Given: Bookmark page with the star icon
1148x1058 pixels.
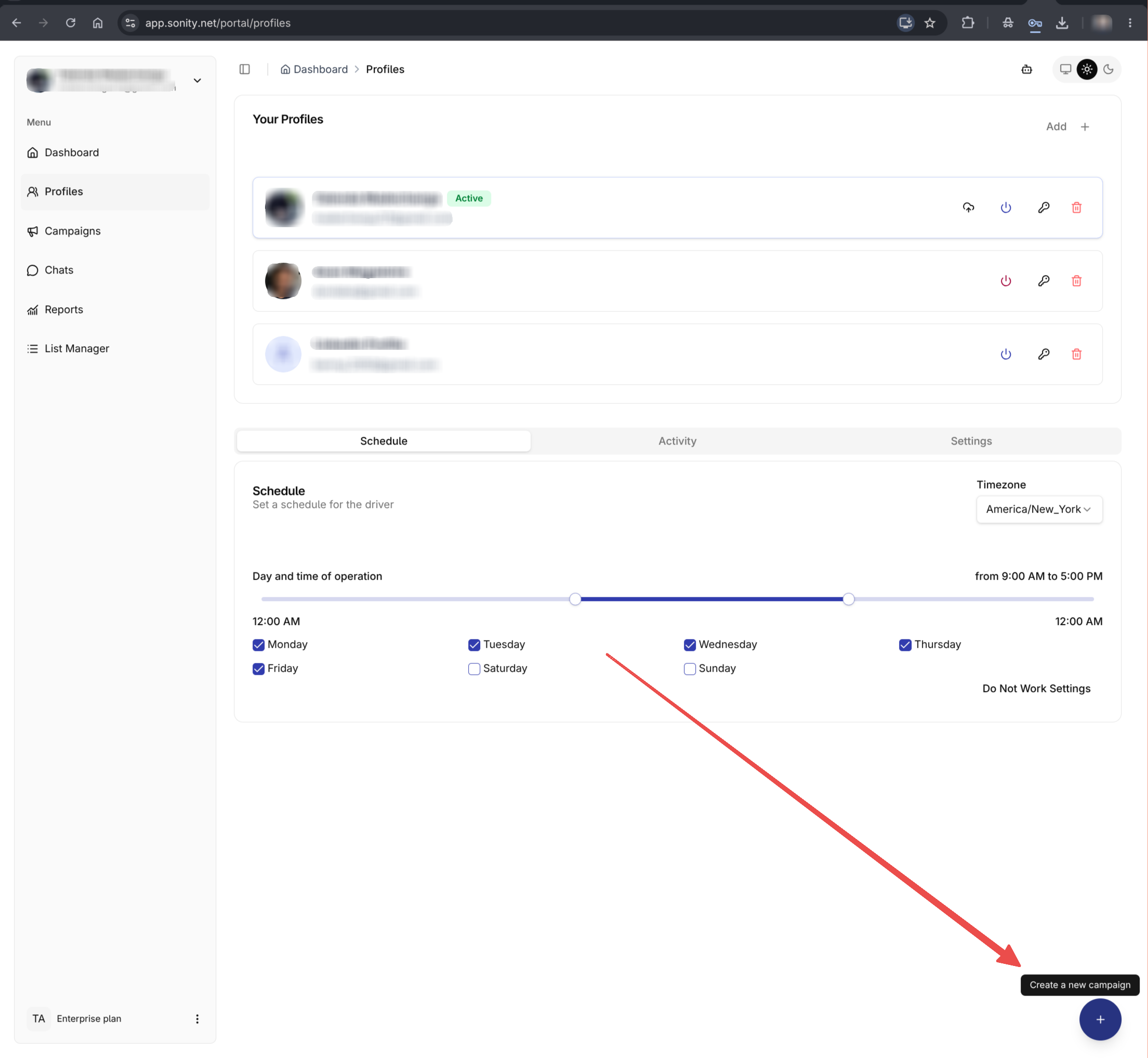Looking at the screenshot, I should coord(930,23).
